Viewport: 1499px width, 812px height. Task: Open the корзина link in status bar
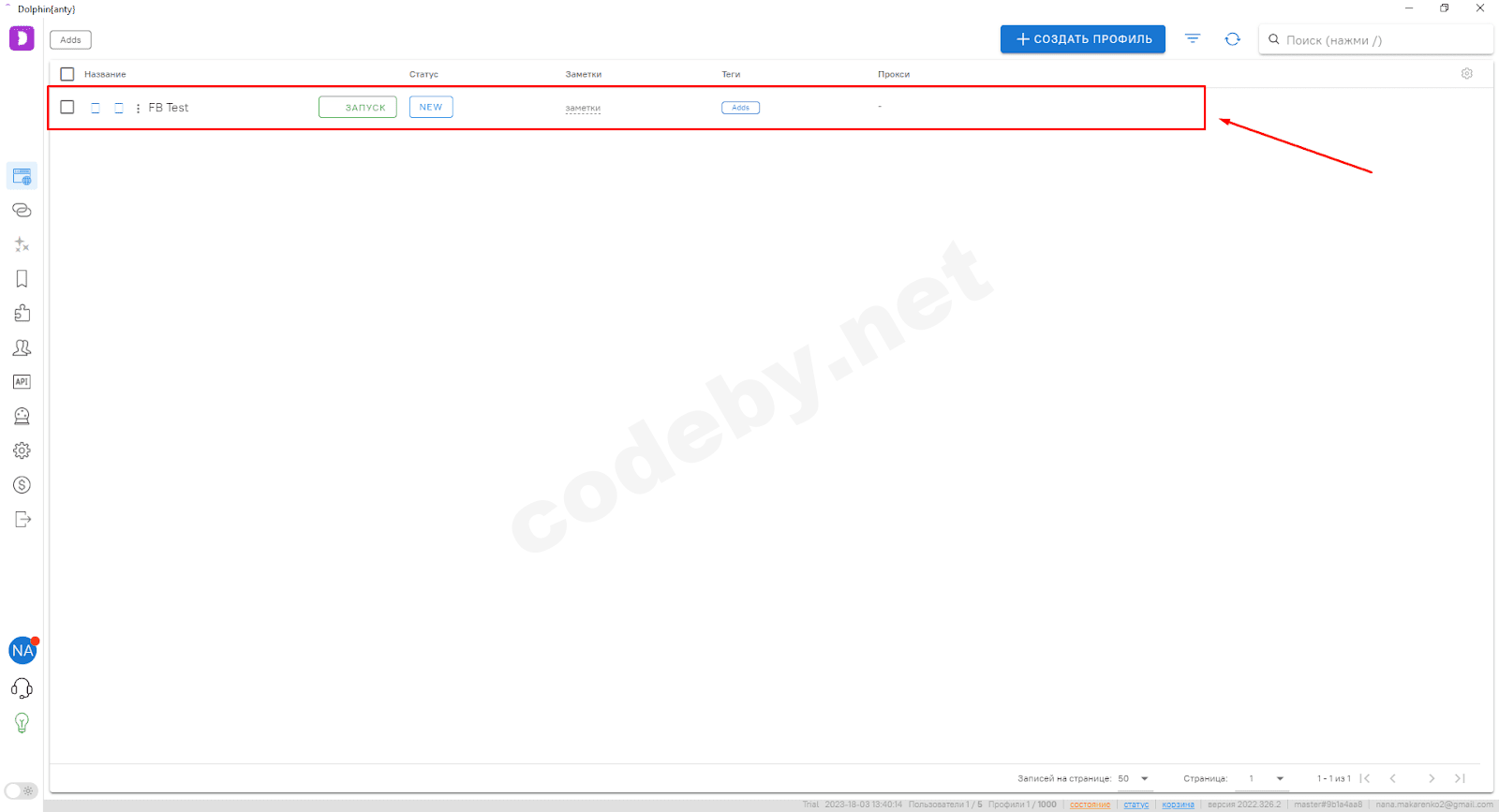point(1178,805)
